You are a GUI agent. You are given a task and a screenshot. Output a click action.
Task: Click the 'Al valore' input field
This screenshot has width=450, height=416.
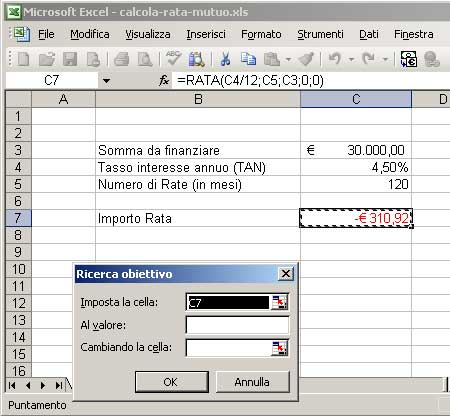pos(237,325)
